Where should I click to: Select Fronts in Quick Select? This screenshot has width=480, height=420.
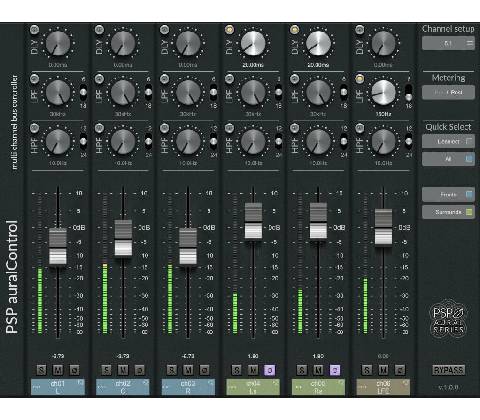tap(448, 194)
